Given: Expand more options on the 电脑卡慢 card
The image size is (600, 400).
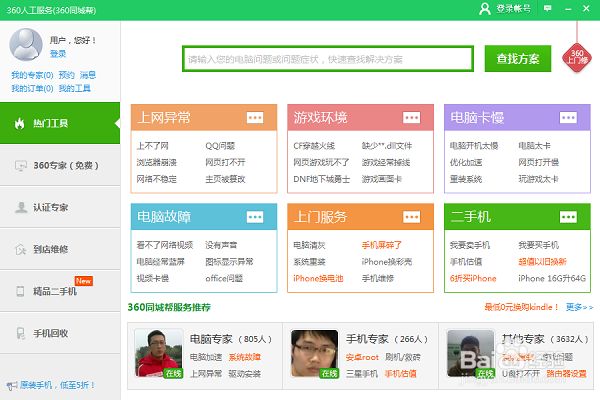Looking at the screenshot, I should [568, 118].
